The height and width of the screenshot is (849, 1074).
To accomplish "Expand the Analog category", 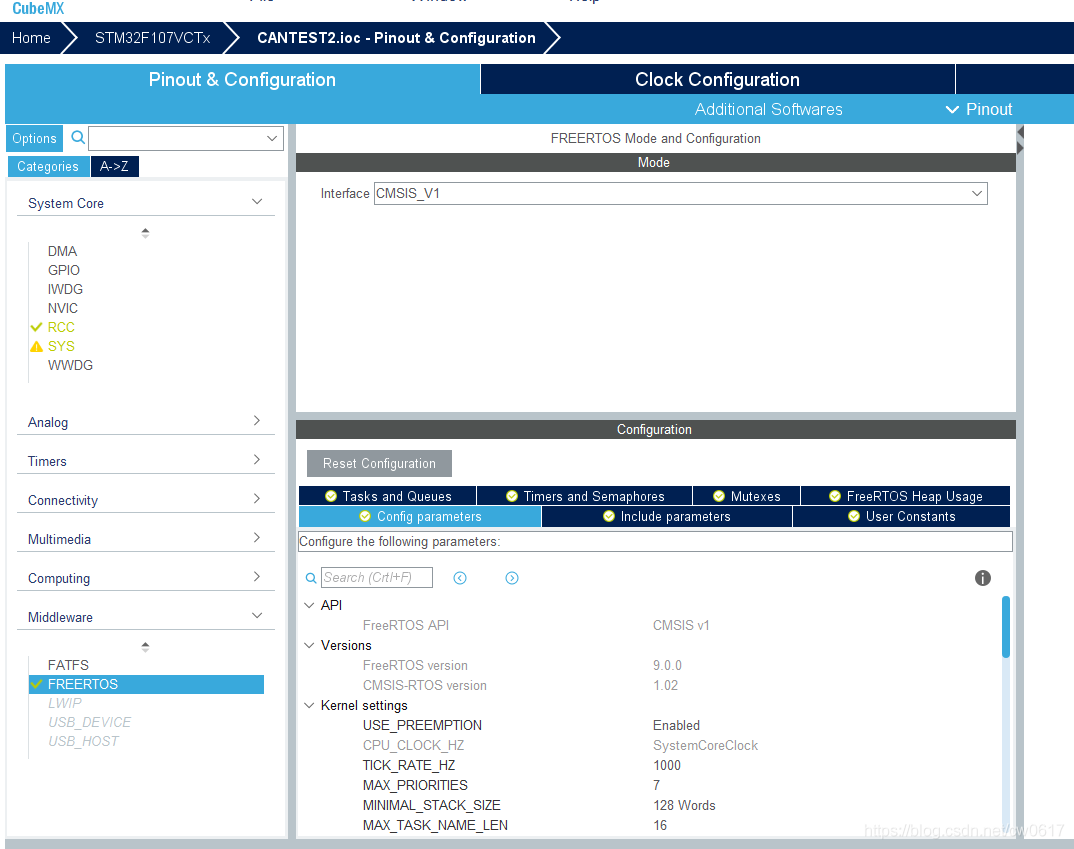I will point(257,420).
